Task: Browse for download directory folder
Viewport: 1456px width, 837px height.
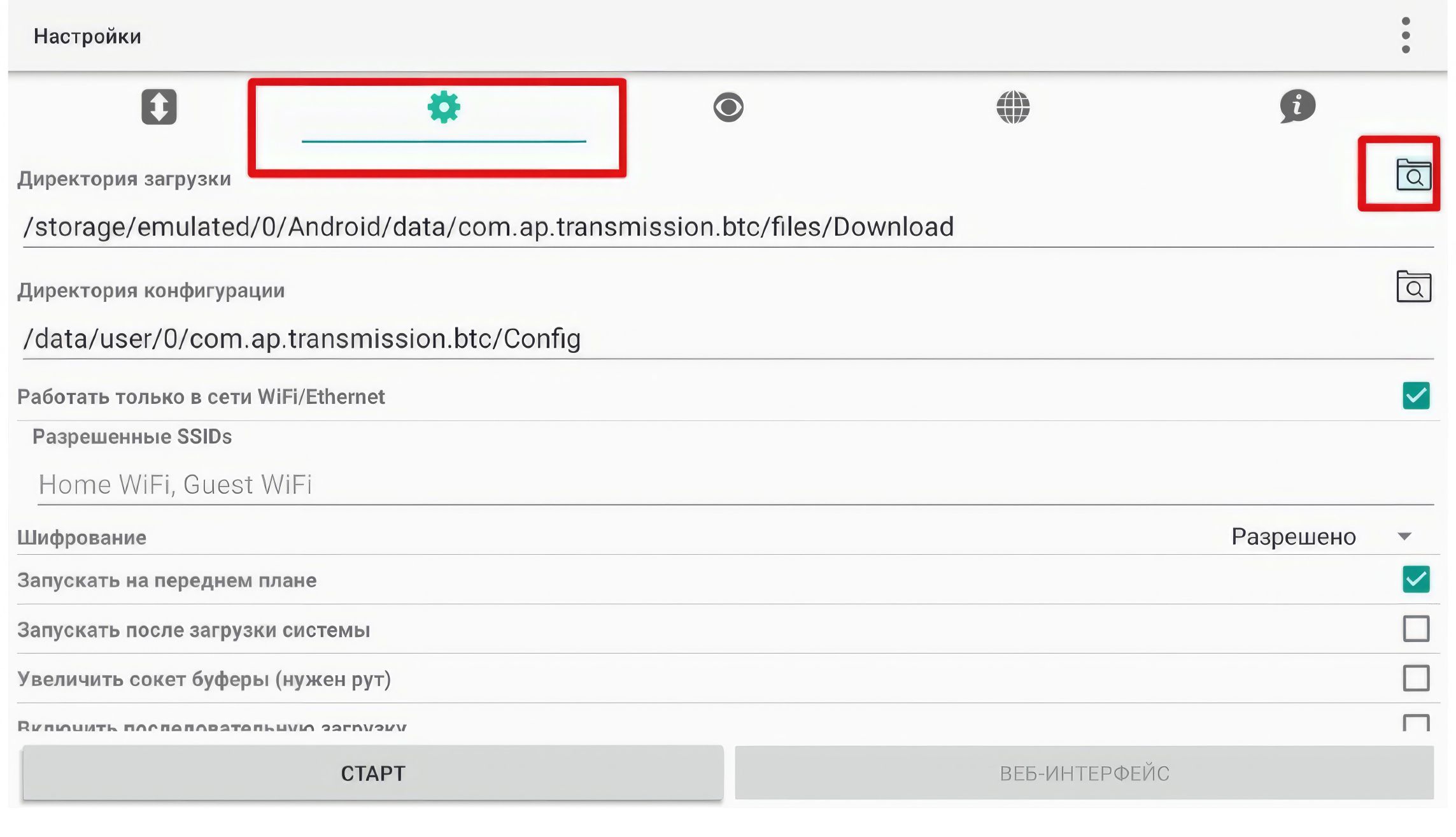Action: pyautogui.click(x=1413, y=175)
